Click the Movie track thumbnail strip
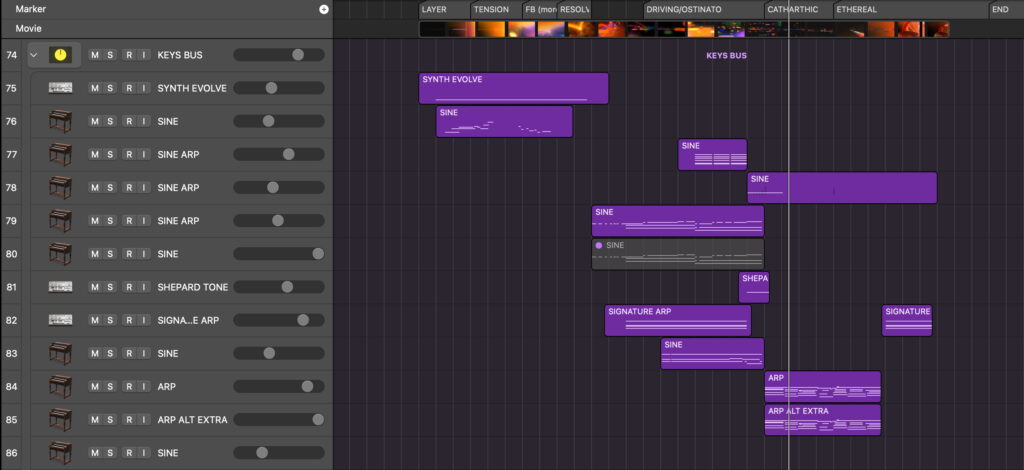This screenshot has height=470, width=1024. coord(683,29)
